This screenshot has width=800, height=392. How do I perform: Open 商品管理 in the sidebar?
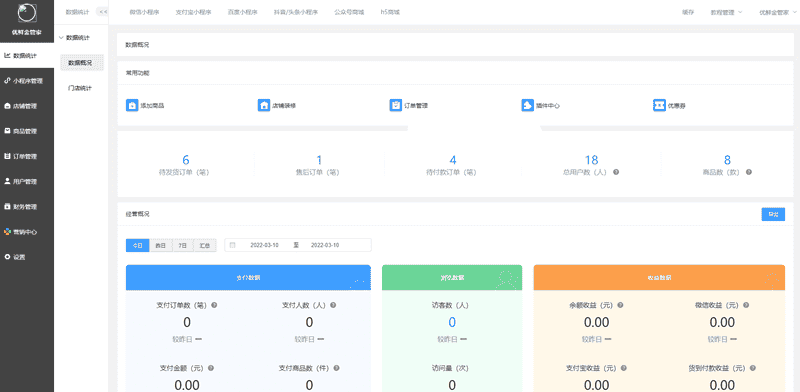click(x=27, y=131)
